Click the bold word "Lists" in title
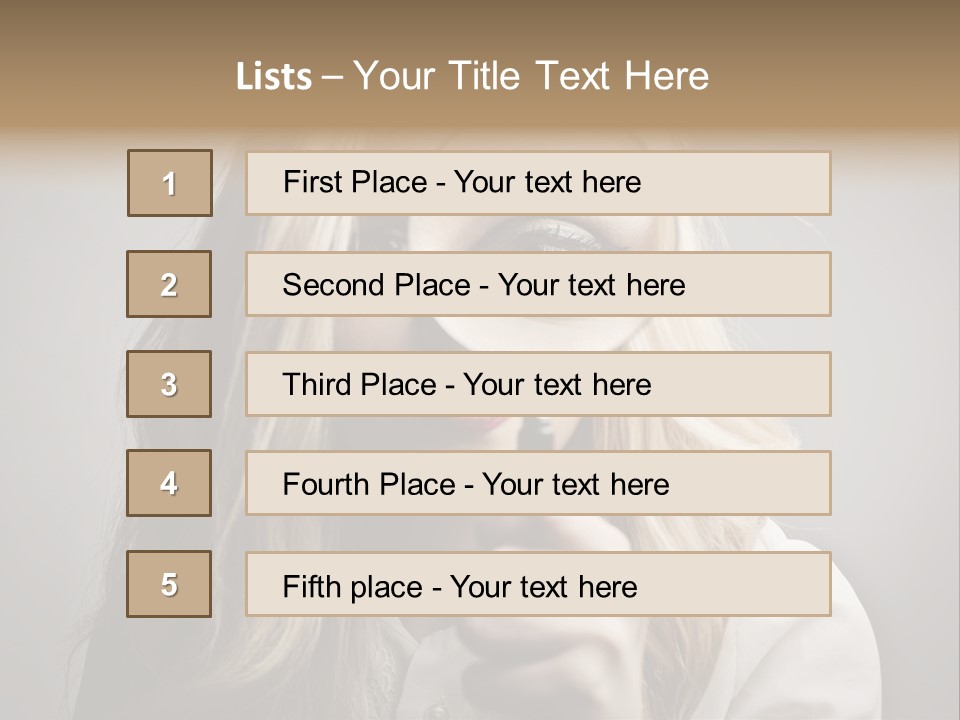The width and height of the screenshot is (960, 720). coord(274,77)
